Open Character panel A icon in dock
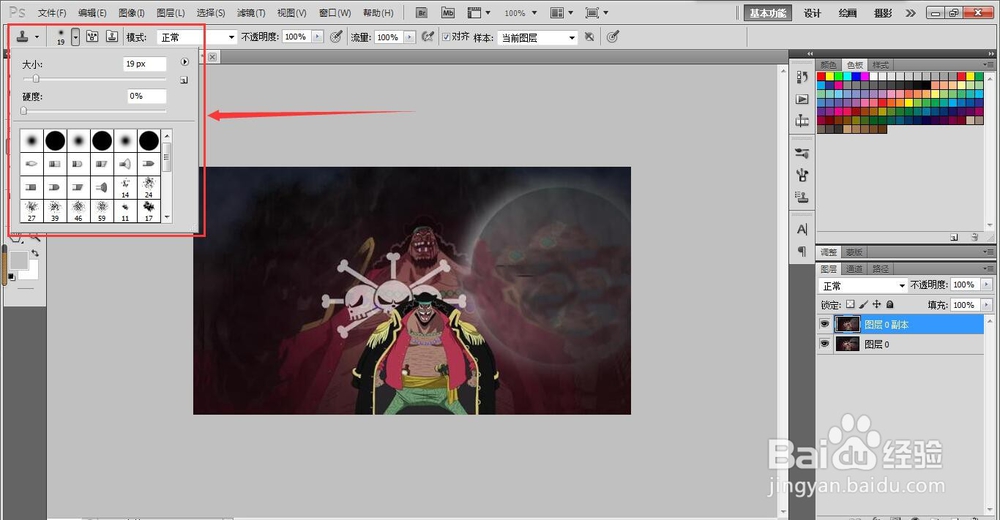Screen dimensions: 1000x520 pos(802,229)
